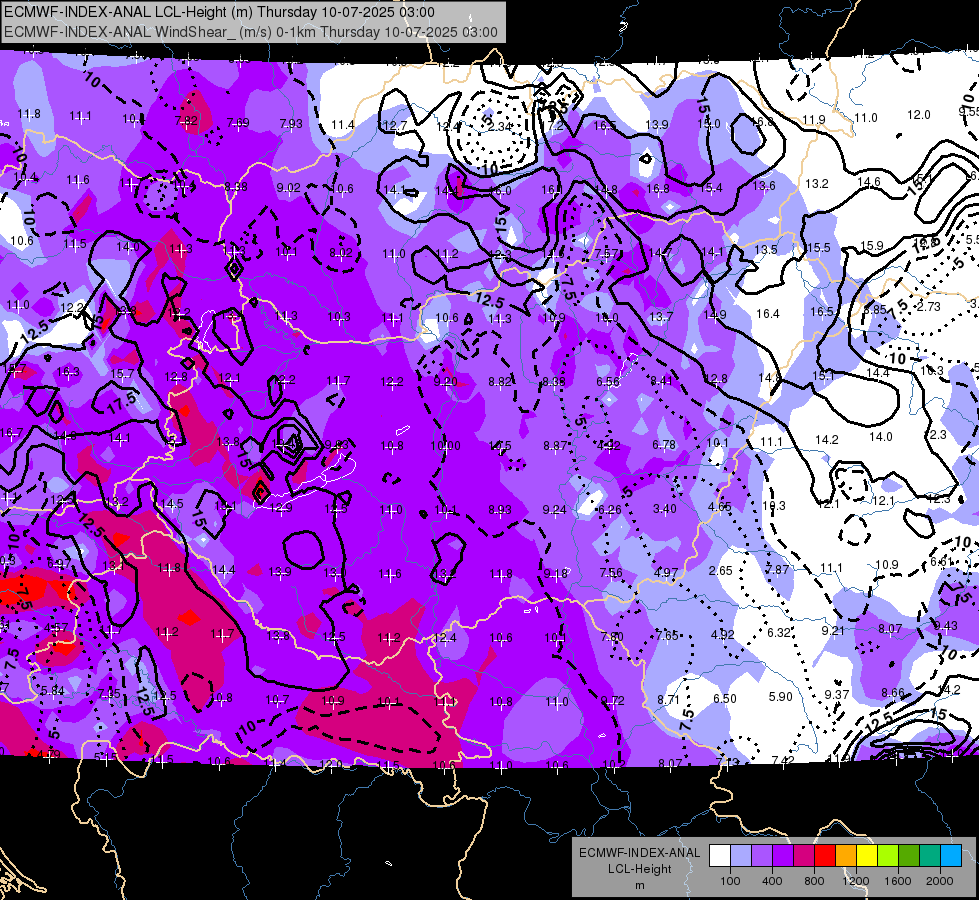Image resolution: width=979 pixels, height=900 pixels.
Task: Click the grid value 9.37
Action: (x=837, y=694)
